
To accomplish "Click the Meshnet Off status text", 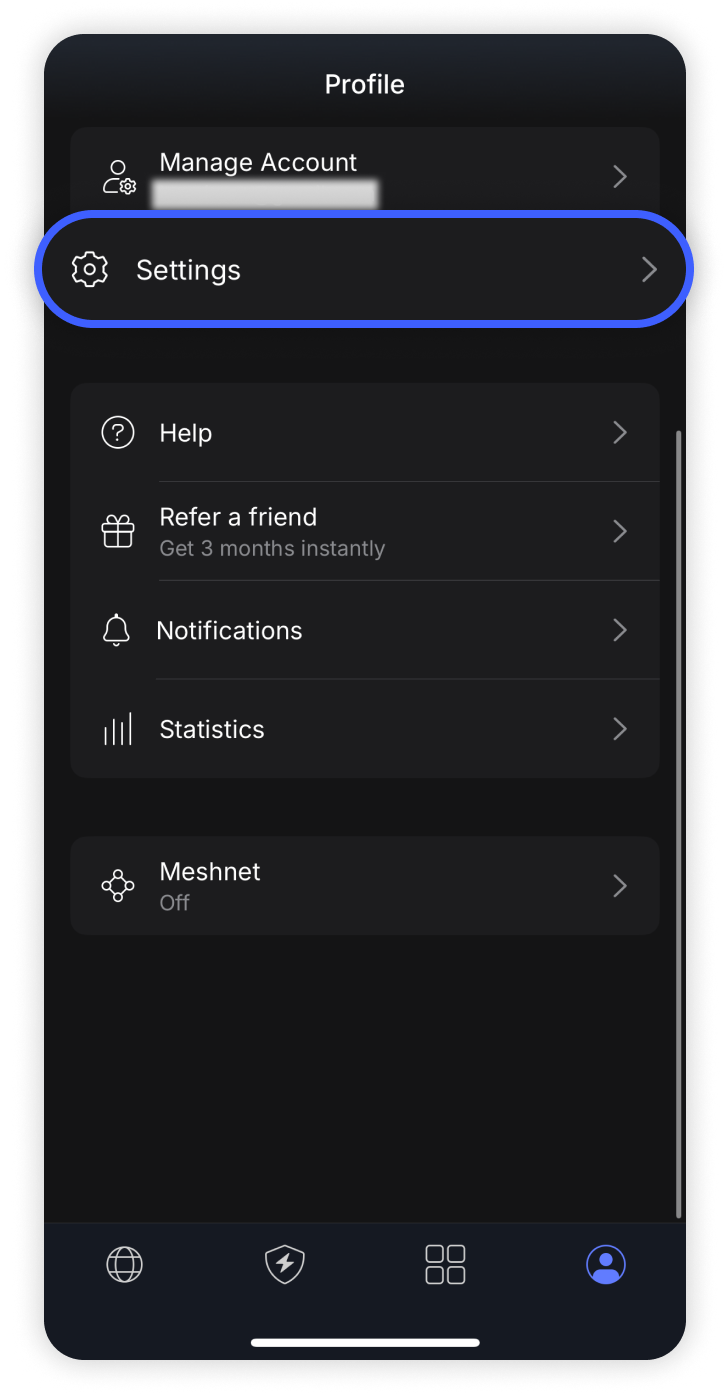I will pyautogui.click(x=174, y=903).
